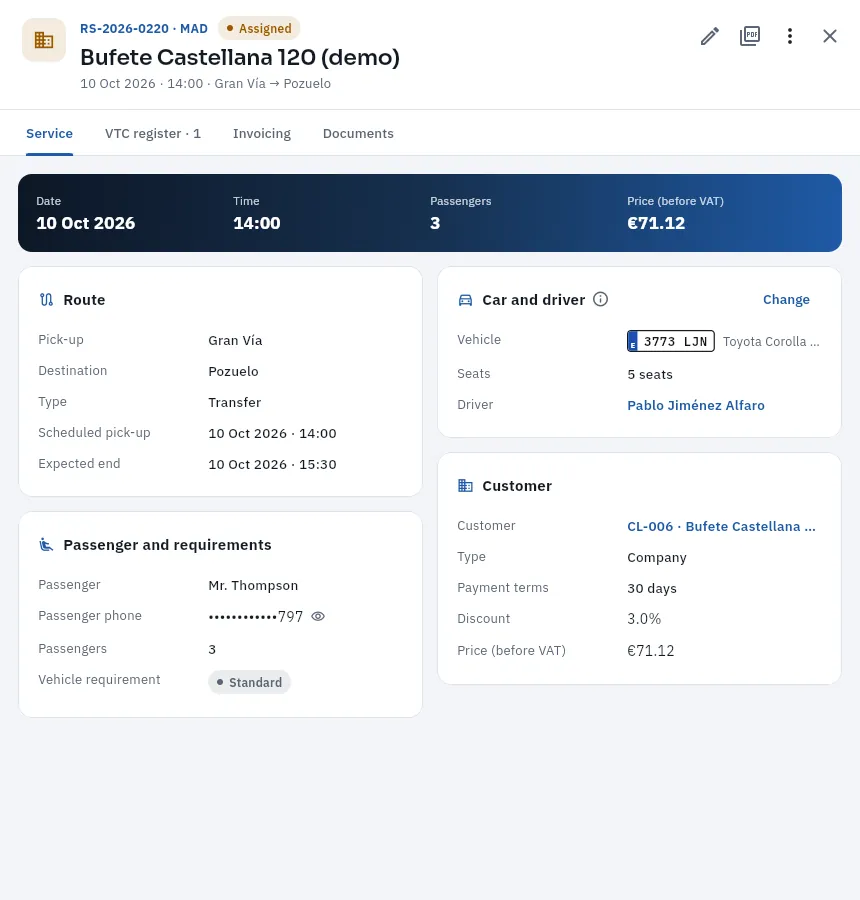The image size is (860, 900).
Task: Click the passenger seat icon
Action: point(47,545)
